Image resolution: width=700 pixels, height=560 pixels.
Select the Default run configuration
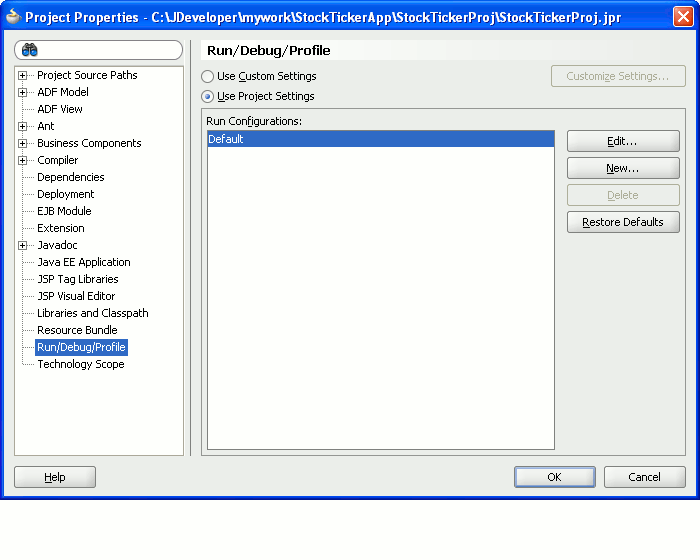[380, 140]
